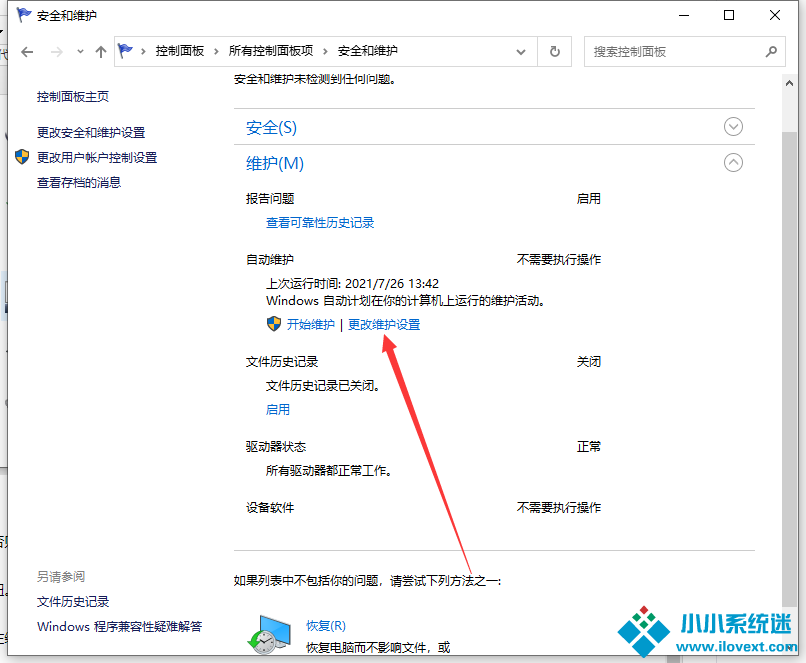Click 文件历史记录已关闭。 text
806x663 pixels.
pos(323,385)
